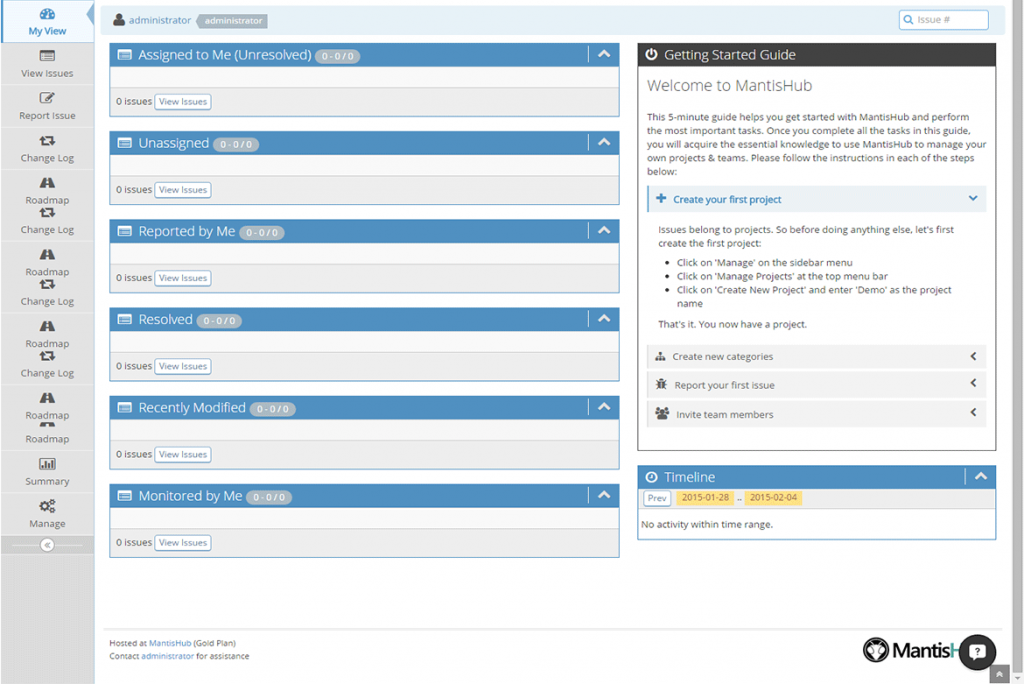This screenshot has width=1024, height=684.
Task: Click the list icon of Unassigned panel
Action: point(124,143)
